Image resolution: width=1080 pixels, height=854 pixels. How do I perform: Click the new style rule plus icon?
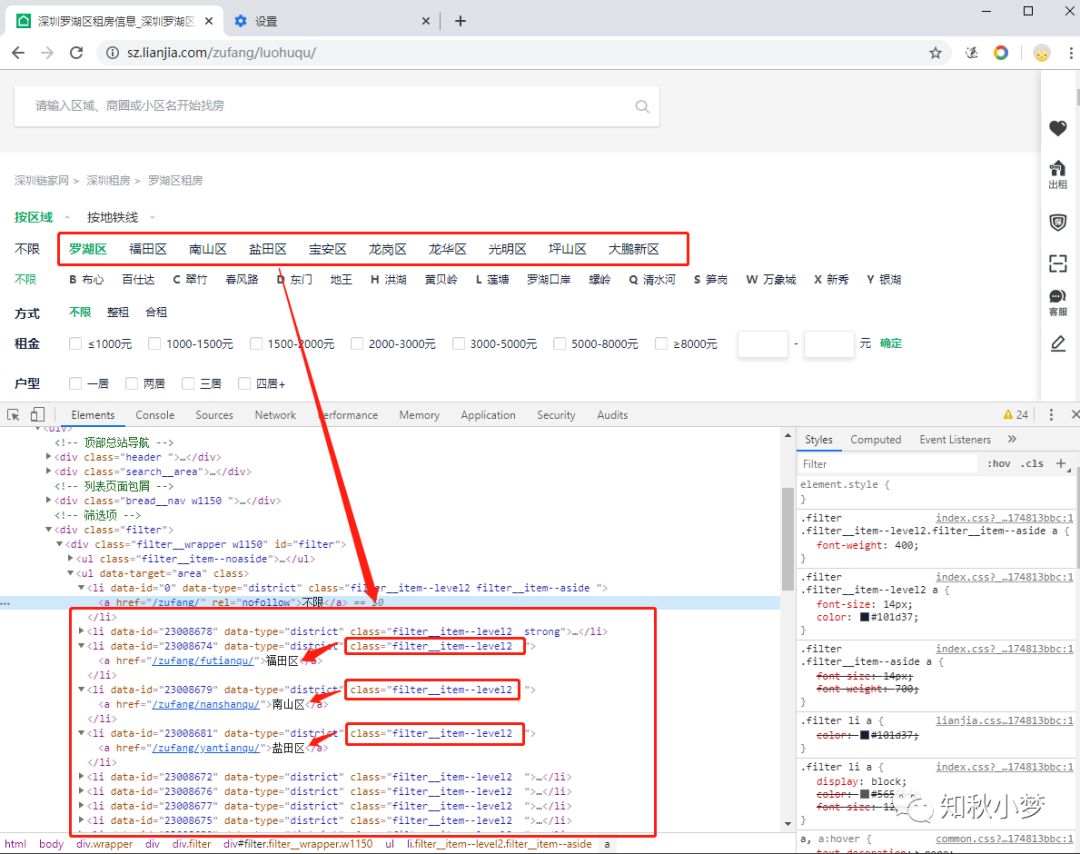(x=1061, y=464)
